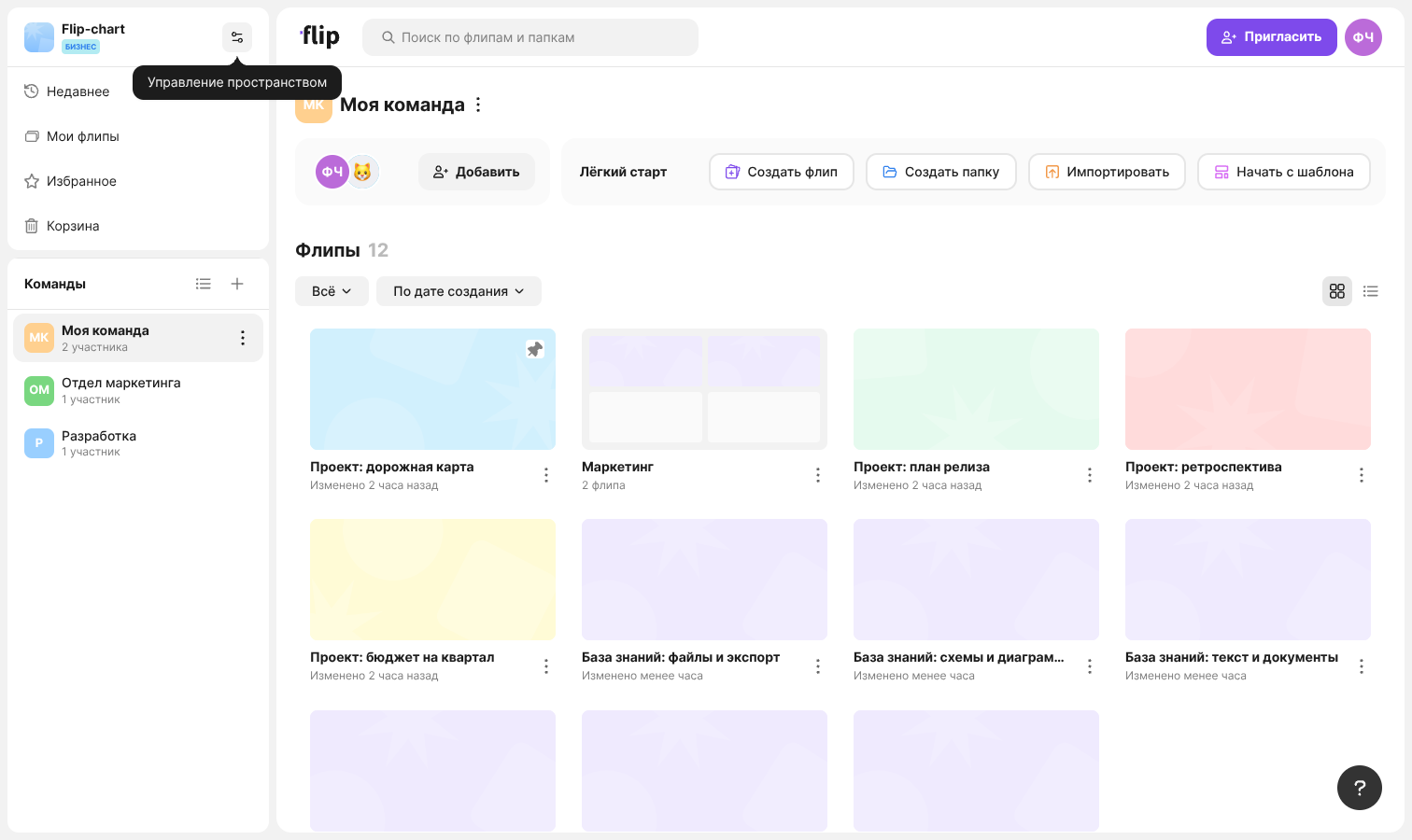This screenshot has height=840, width=1412.
Task: Open options for Маркетинг folder
Action: [x=818, y=475]
